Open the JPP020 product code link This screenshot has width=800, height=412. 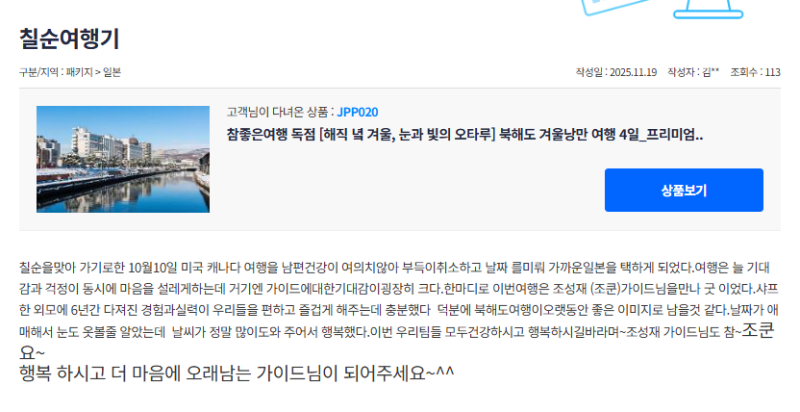point(358,112)
